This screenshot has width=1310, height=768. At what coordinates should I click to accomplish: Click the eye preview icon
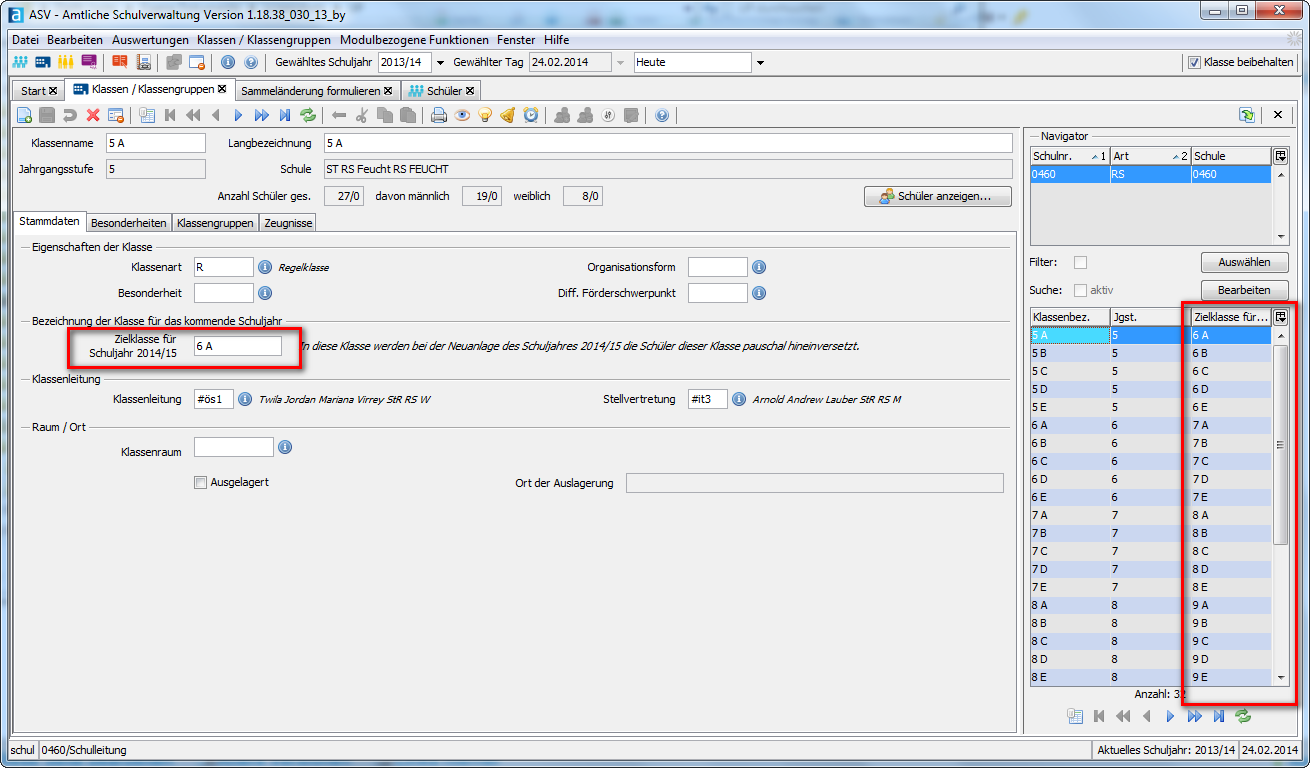tap(462, 115)
